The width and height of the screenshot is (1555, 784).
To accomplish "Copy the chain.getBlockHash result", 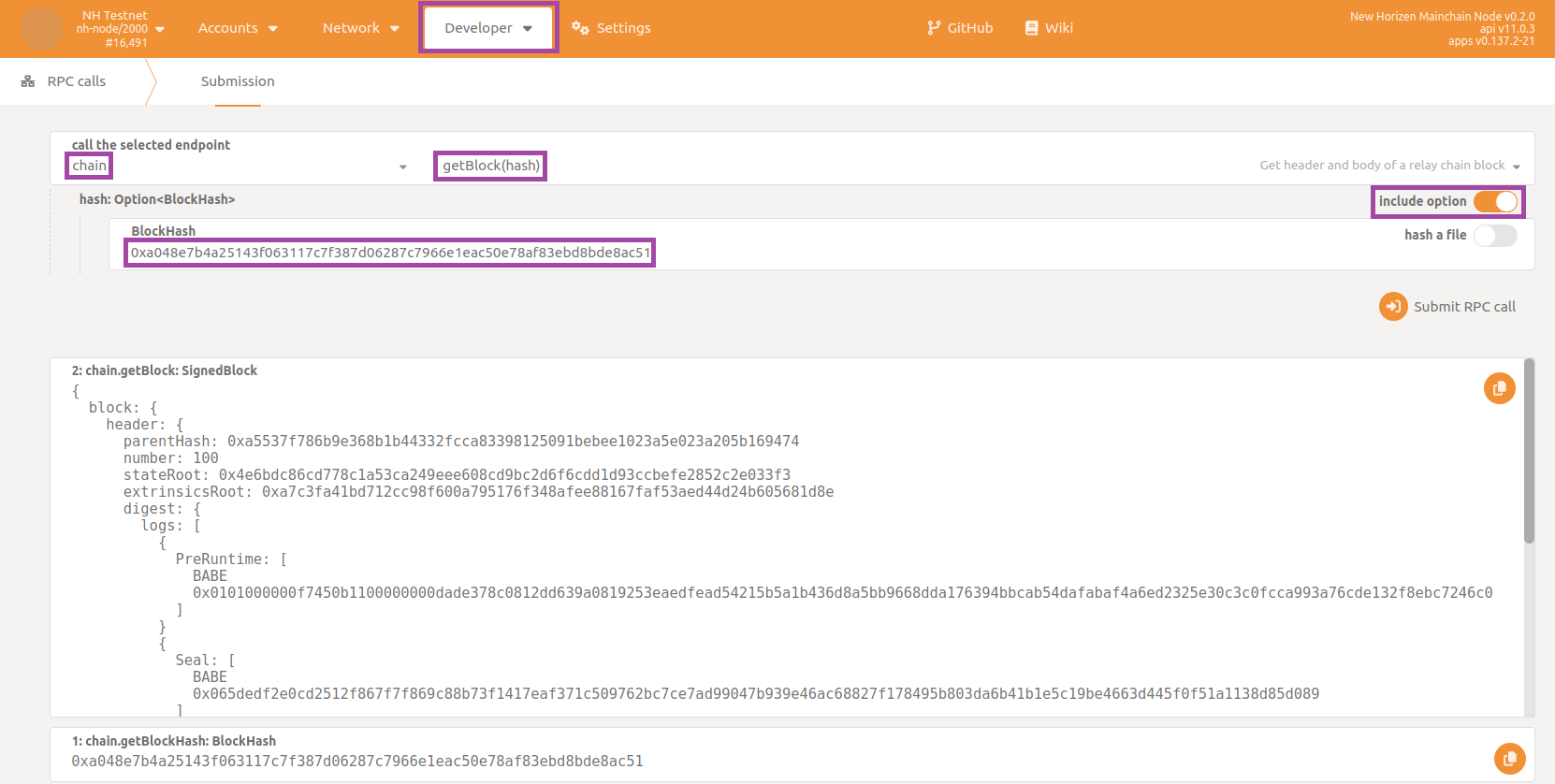I will [1509, 759].
